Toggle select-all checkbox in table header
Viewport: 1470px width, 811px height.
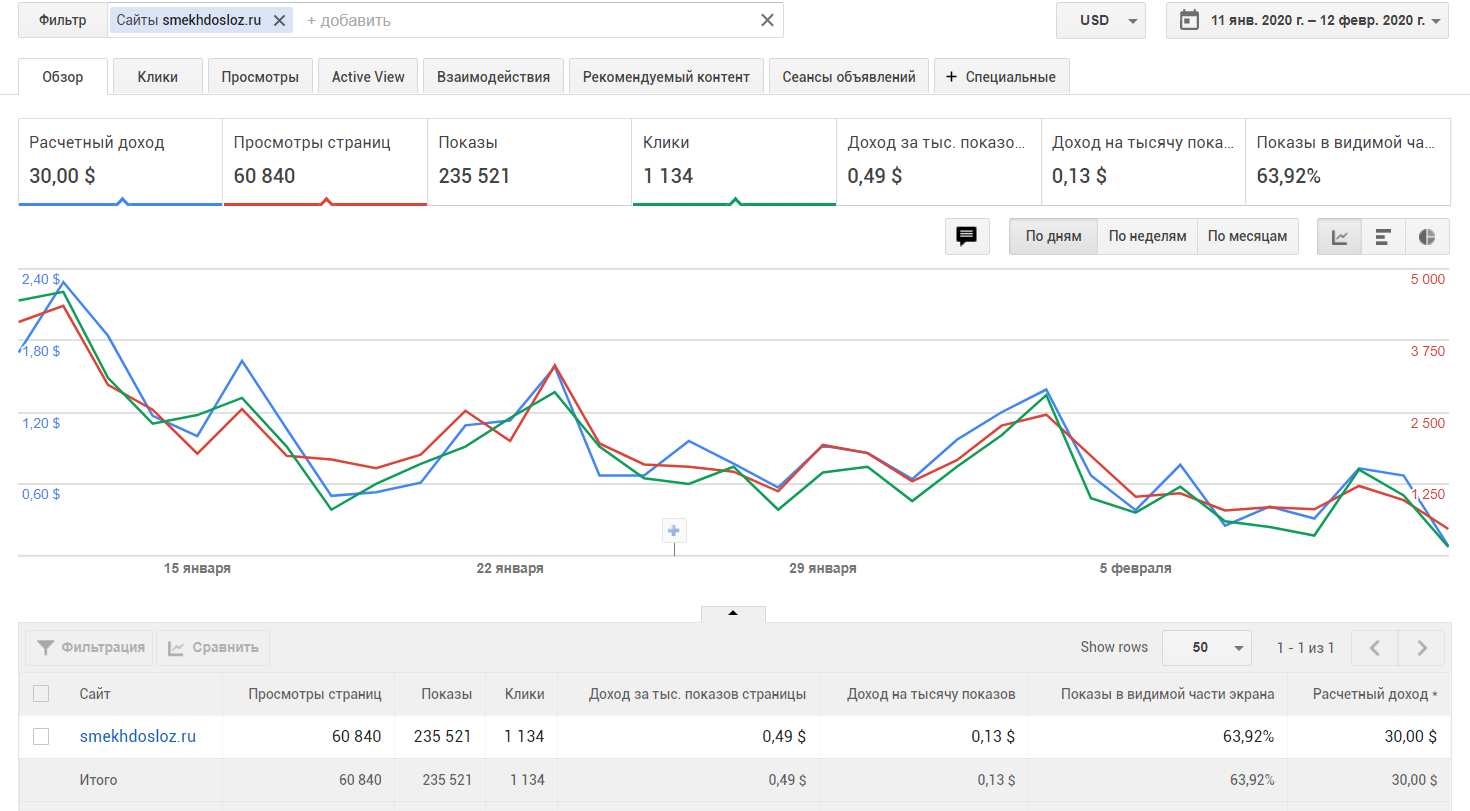(x=41, y=694)
